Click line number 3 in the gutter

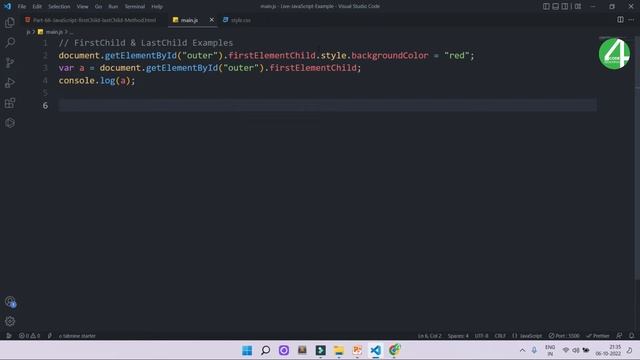tap(45, 68)
